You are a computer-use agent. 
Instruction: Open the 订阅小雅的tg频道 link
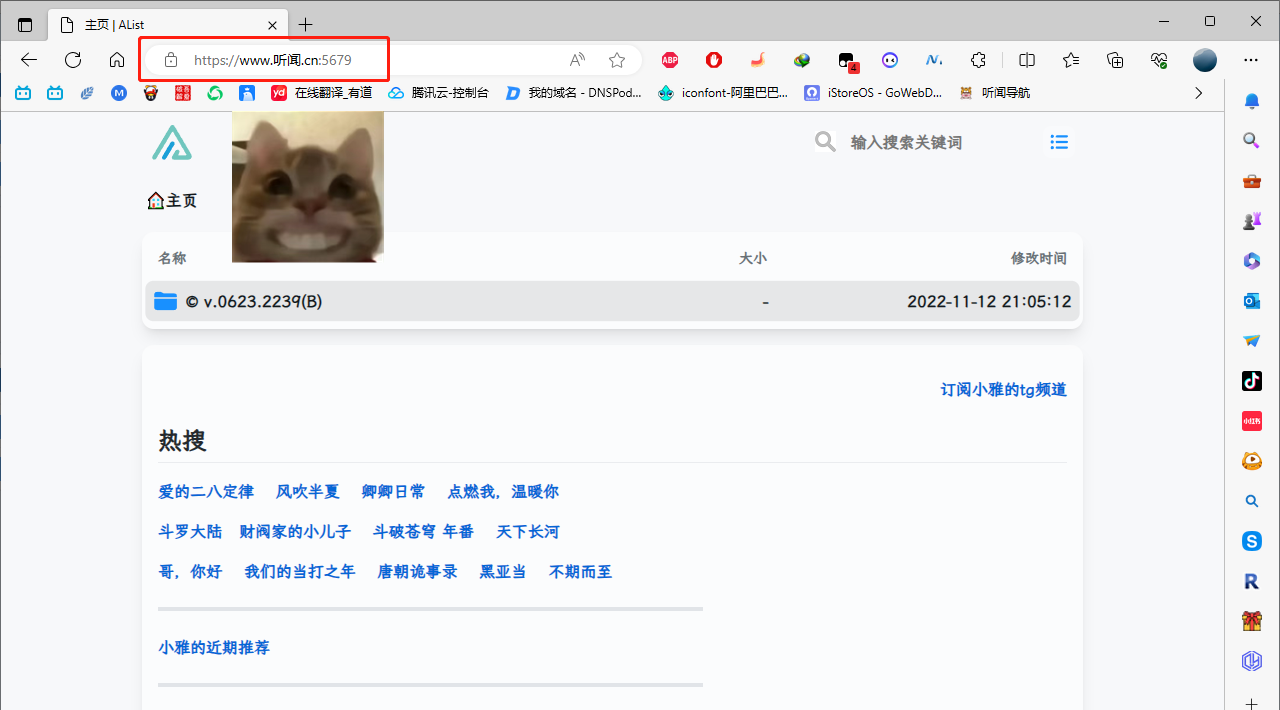1004,389
